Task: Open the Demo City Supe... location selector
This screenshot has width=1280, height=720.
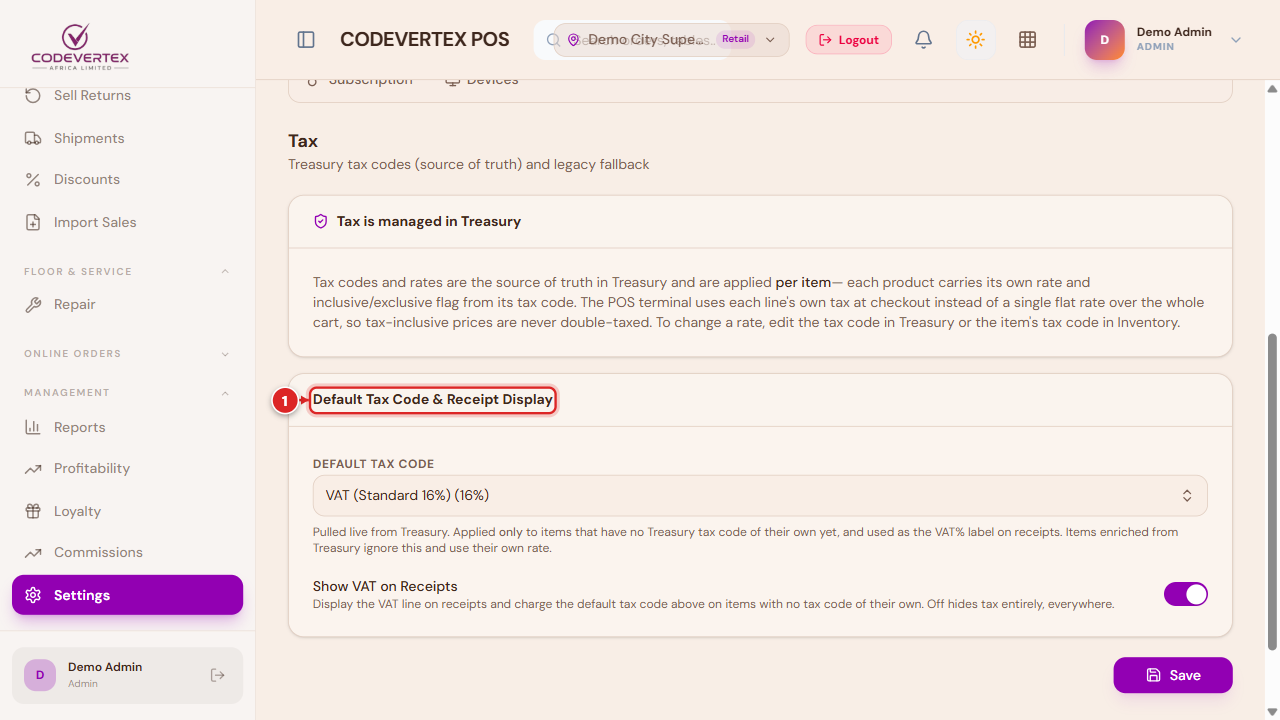Action: coord(671,40)
